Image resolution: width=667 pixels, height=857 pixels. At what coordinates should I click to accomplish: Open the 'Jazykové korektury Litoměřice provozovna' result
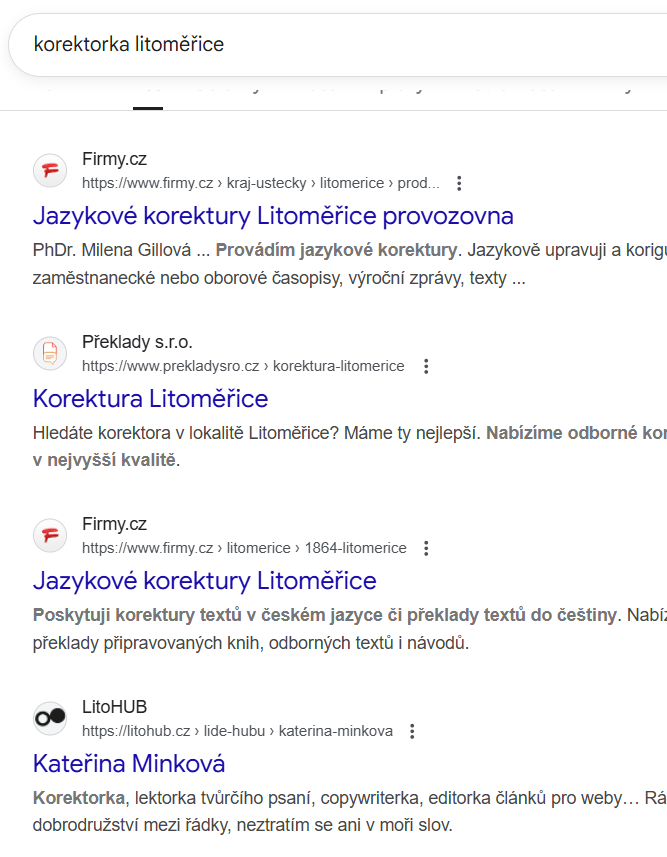(273, 216)
